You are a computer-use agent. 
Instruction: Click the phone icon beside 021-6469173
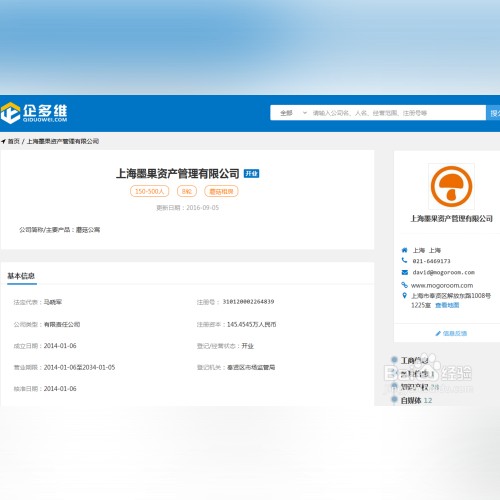pyautogui.click(x=404, y=260)
